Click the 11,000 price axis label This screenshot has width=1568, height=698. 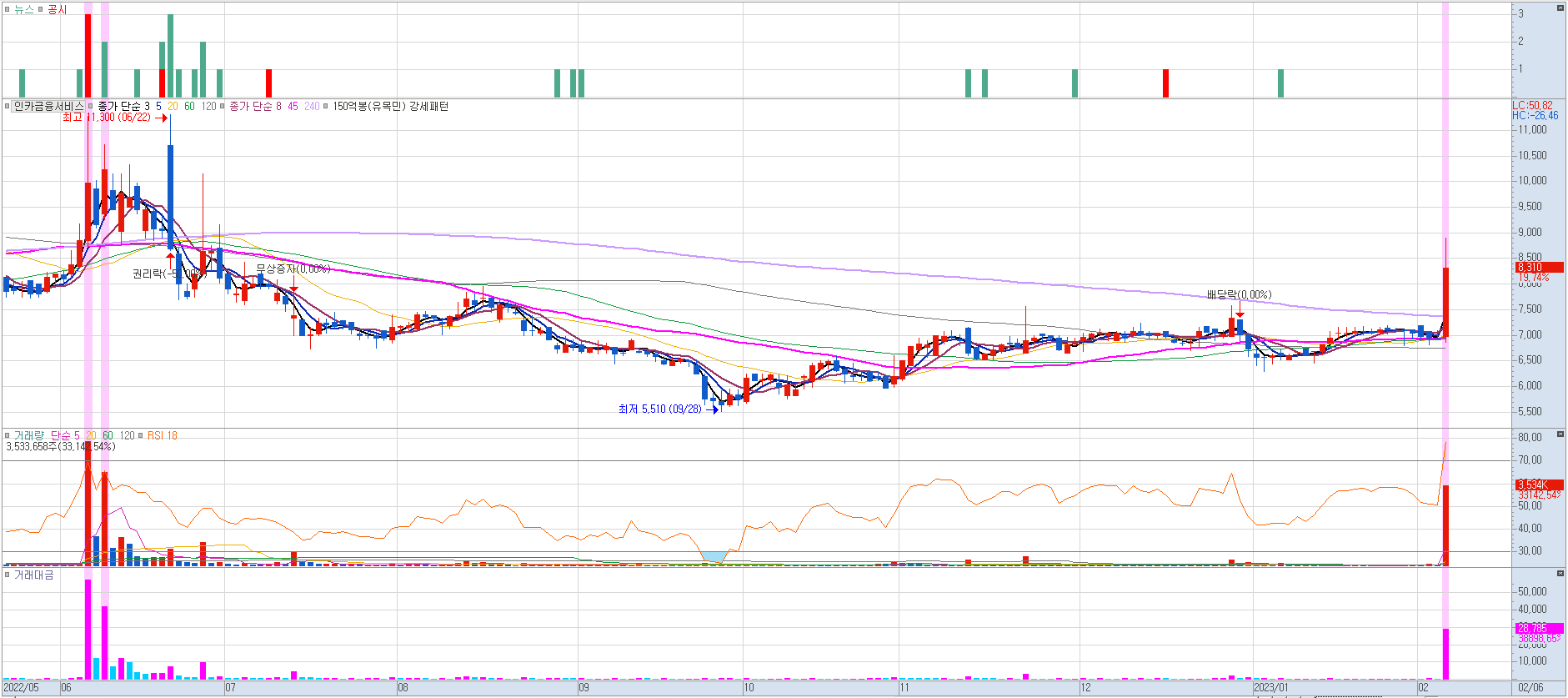(x=1532, y=130)
